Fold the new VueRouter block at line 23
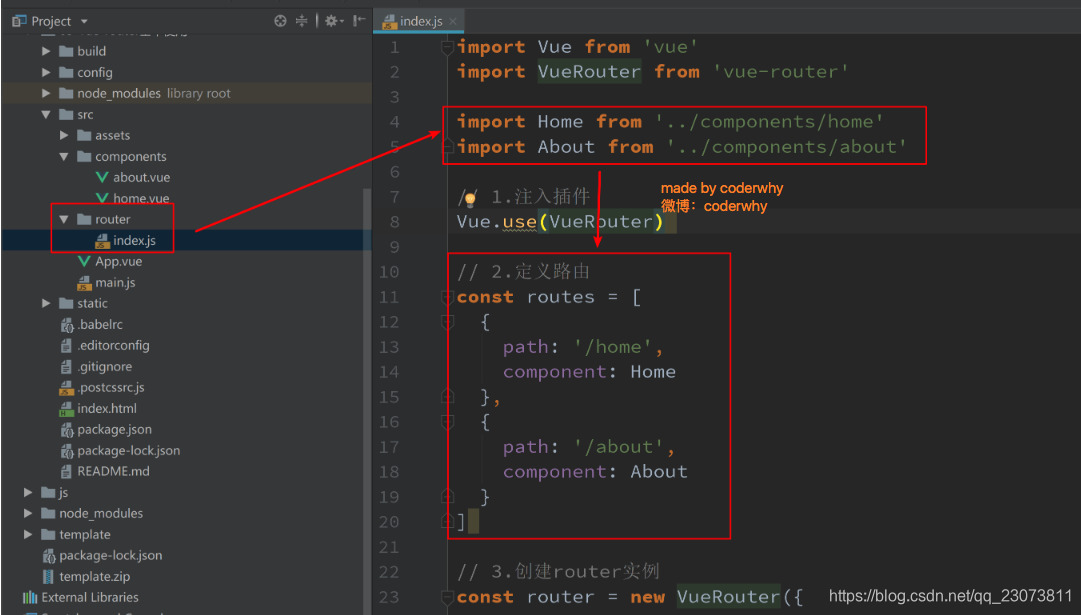 click(x=447, y=597)
